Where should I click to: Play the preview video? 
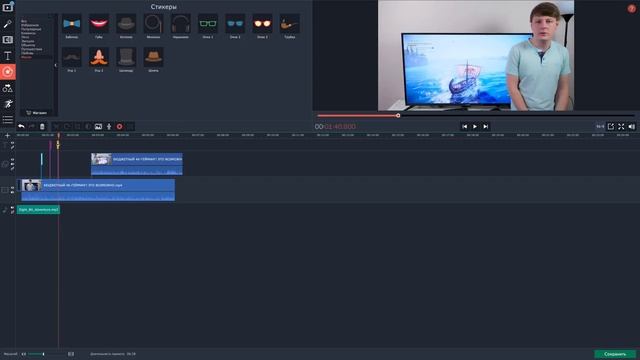click(475, 127)
